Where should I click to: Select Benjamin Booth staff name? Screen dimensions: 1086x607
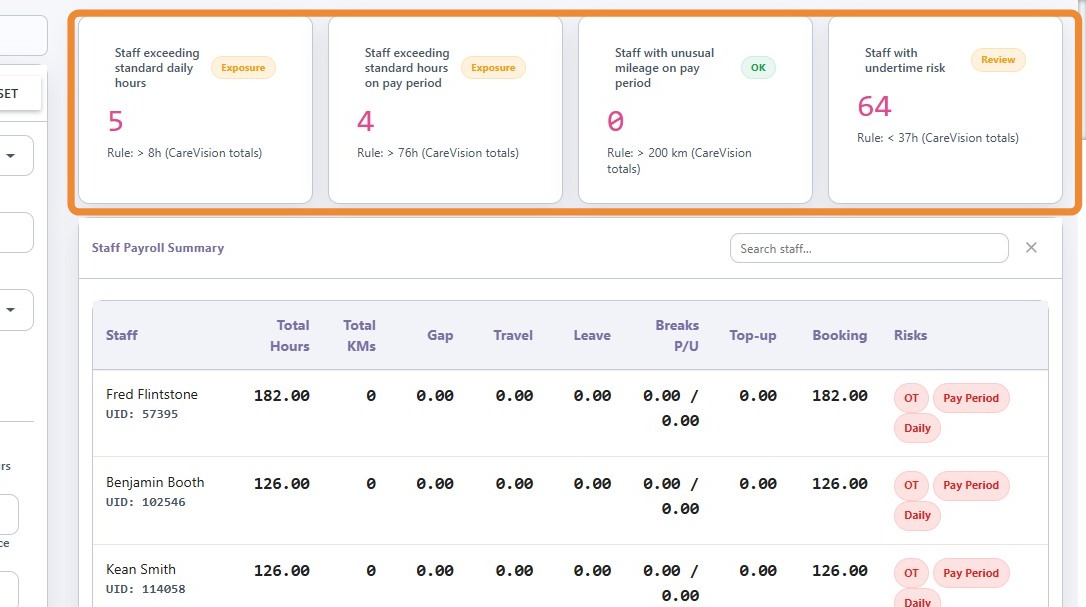click(155, 482)
